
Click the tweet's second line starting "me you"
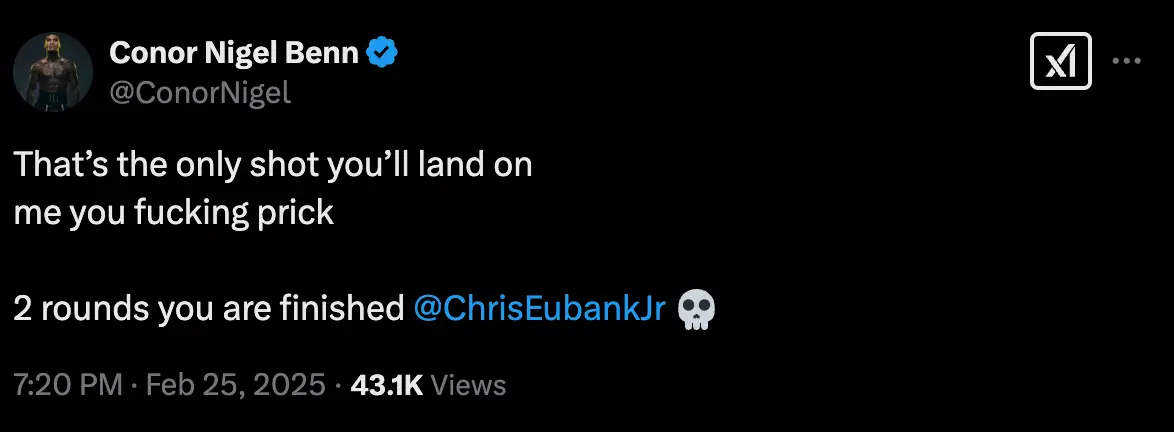[x=173, y=213]
